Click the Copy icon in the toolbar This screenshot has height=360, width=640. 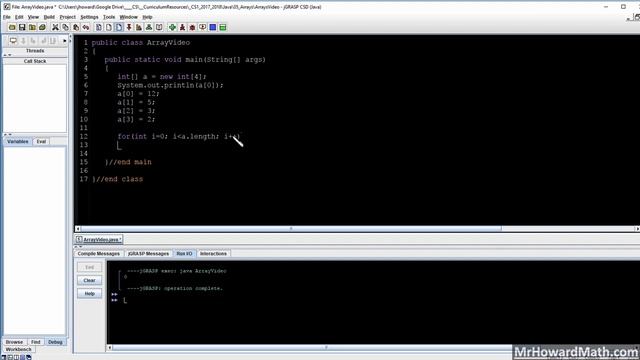[65, 27]
